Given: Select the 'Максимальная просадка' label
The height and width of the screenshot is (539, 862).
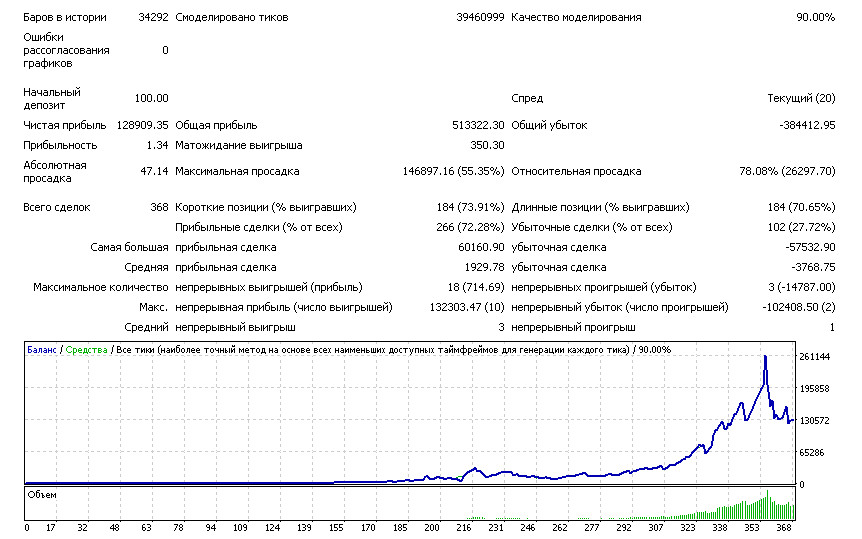Looking at the screenshot, I should (x=237, y=171).
